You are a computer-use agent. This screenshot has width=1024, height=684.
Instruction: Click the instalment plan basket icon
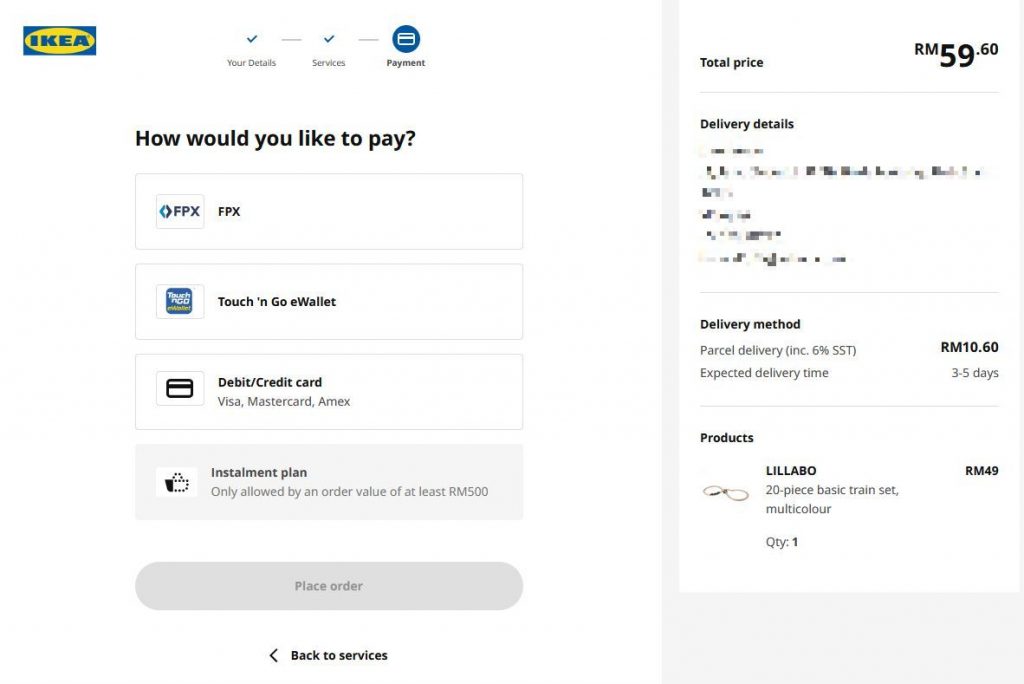[176, 482]
